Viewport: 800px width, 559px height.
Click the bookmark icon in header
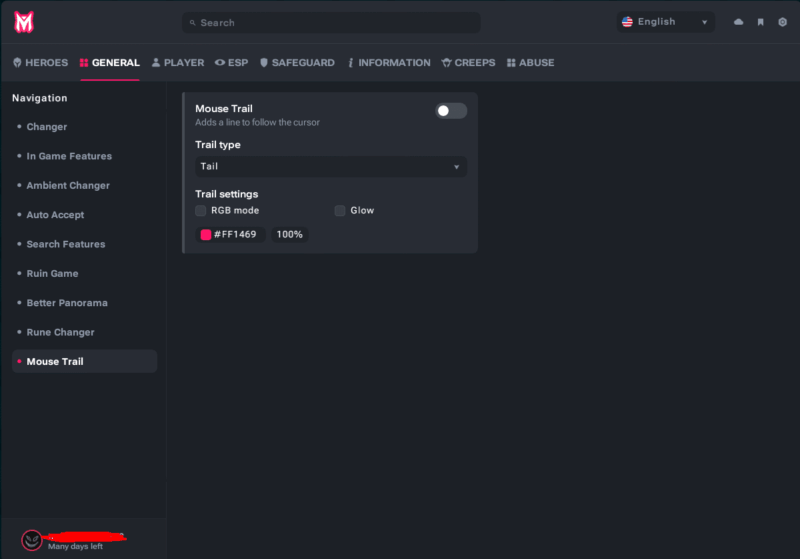click(x=760, y=22)
